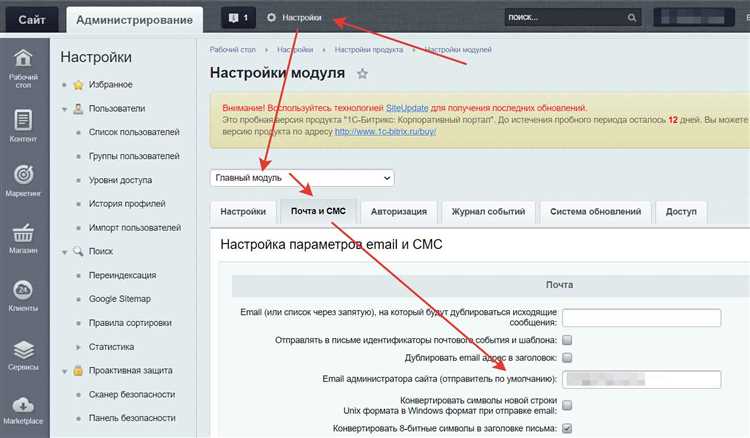The image size is (750, 438).
Task: Open Список пользователей in tree
Action: pyautogui.click(x=134, y=132)
